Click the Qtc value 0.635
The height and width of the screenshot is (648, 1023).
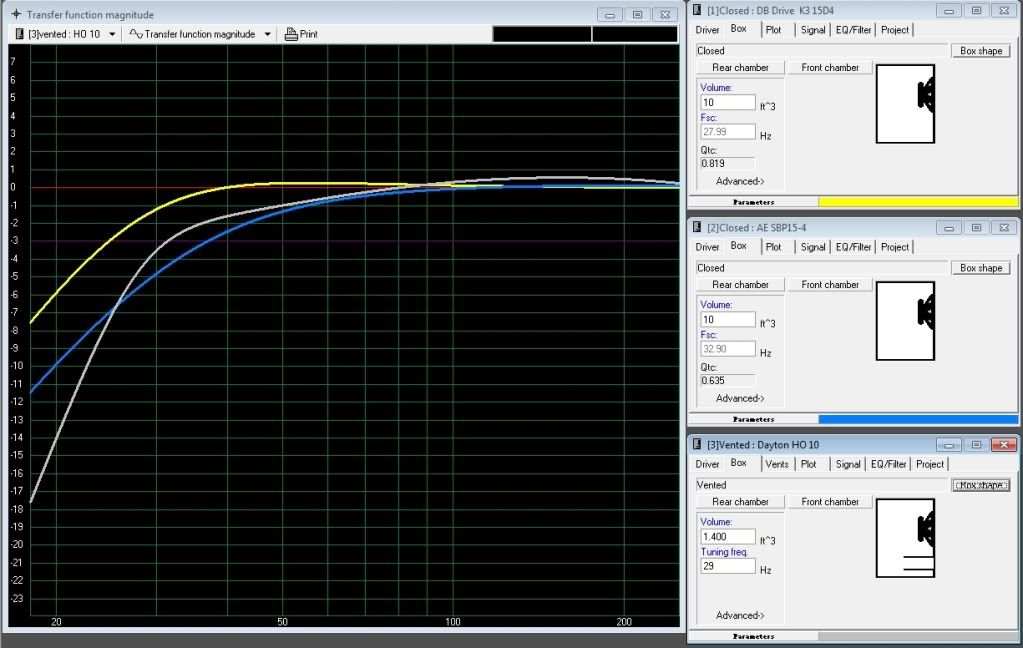click(x=727, y=381)
